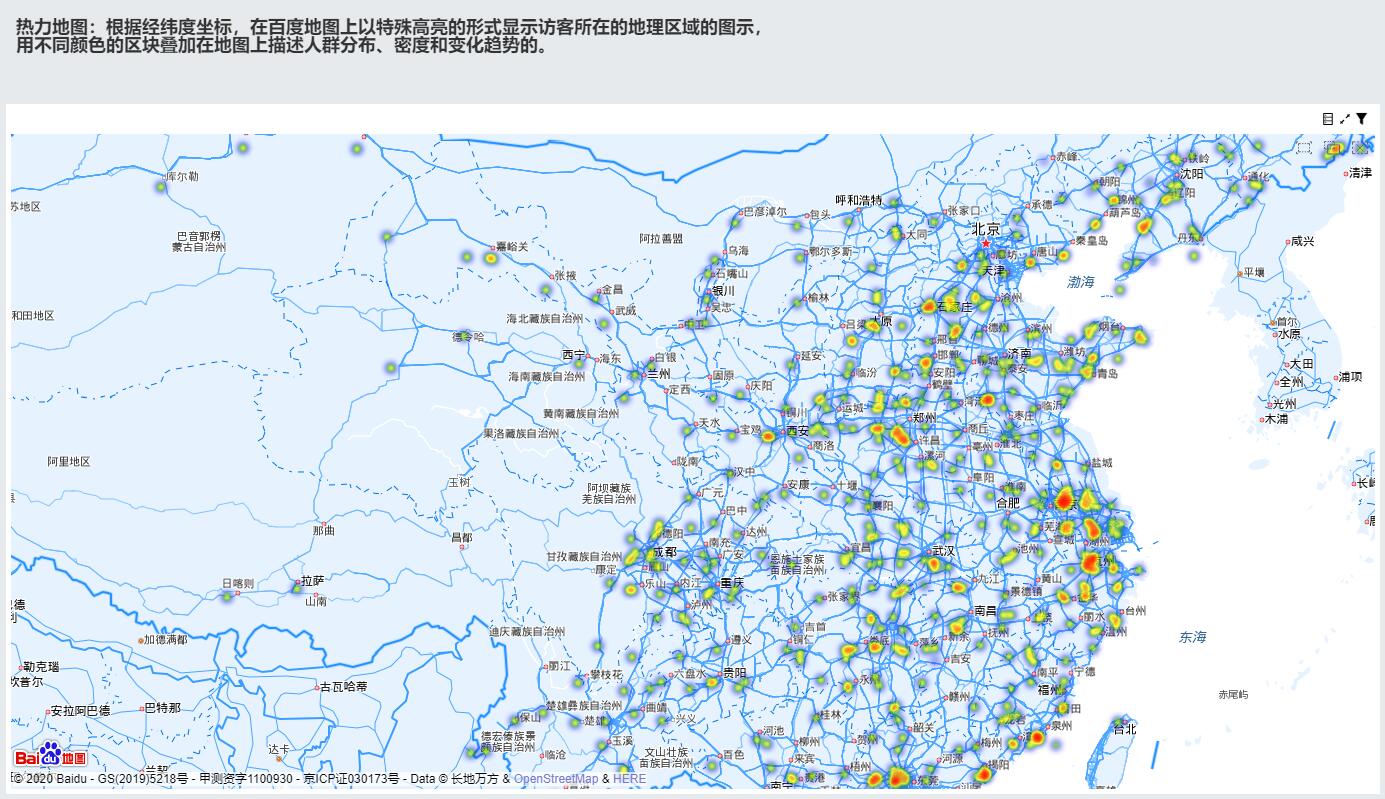Toggle the keep-selection brush tool
1385x799 pixels.
pyautogui.click(x=1332, y=147)
